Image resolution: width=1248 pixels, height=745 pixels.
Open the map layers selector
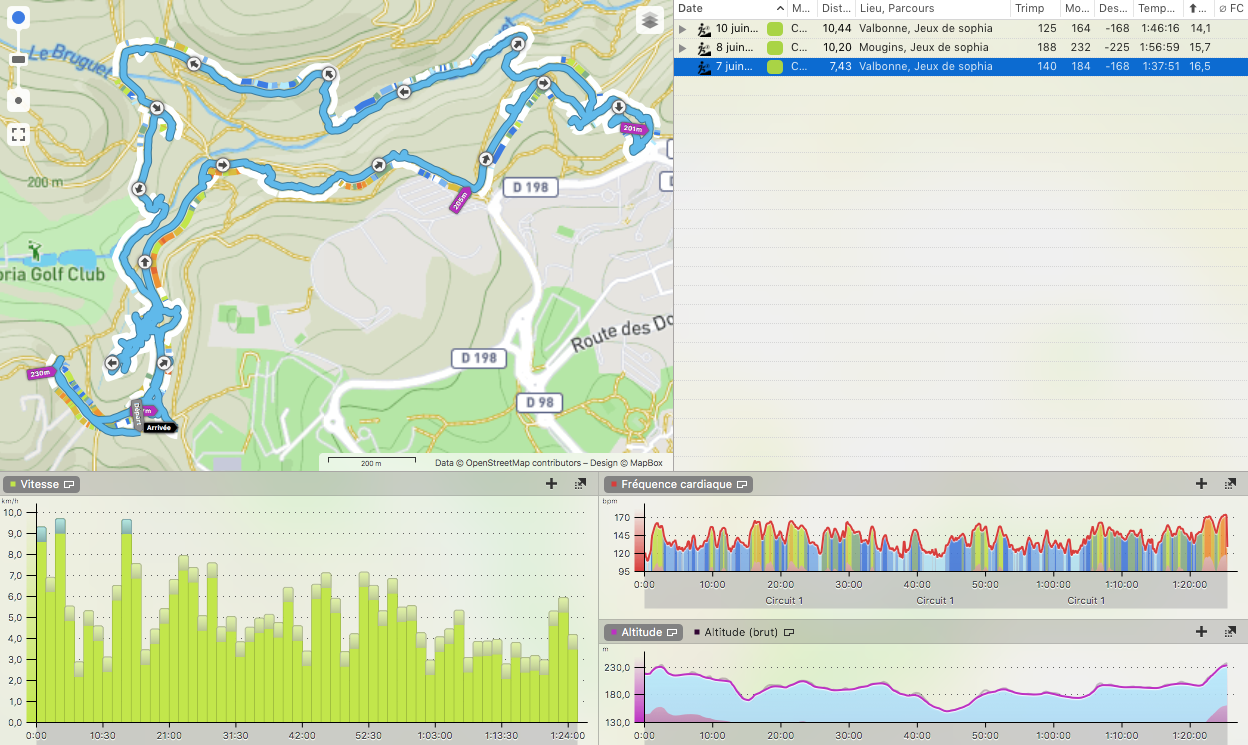[x=650, y=21]
